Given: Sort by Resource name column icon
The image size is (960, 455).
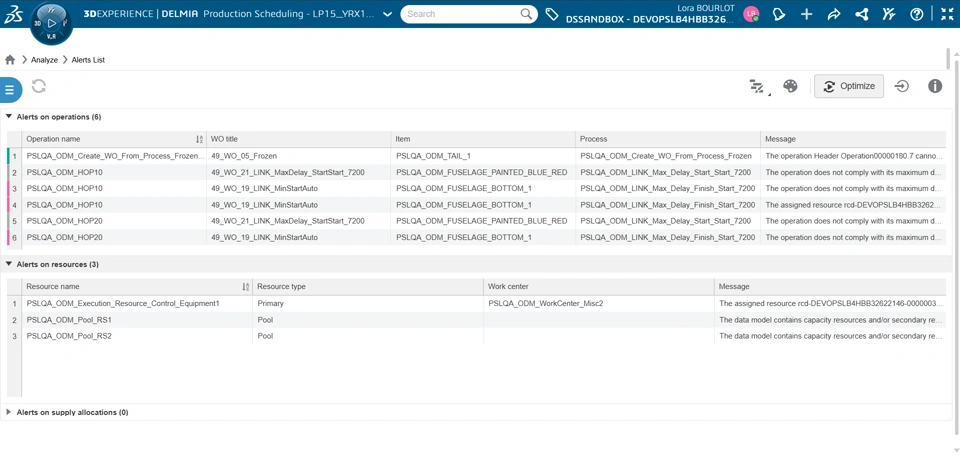Looking at the screenshot, I should tap(246, 287).
